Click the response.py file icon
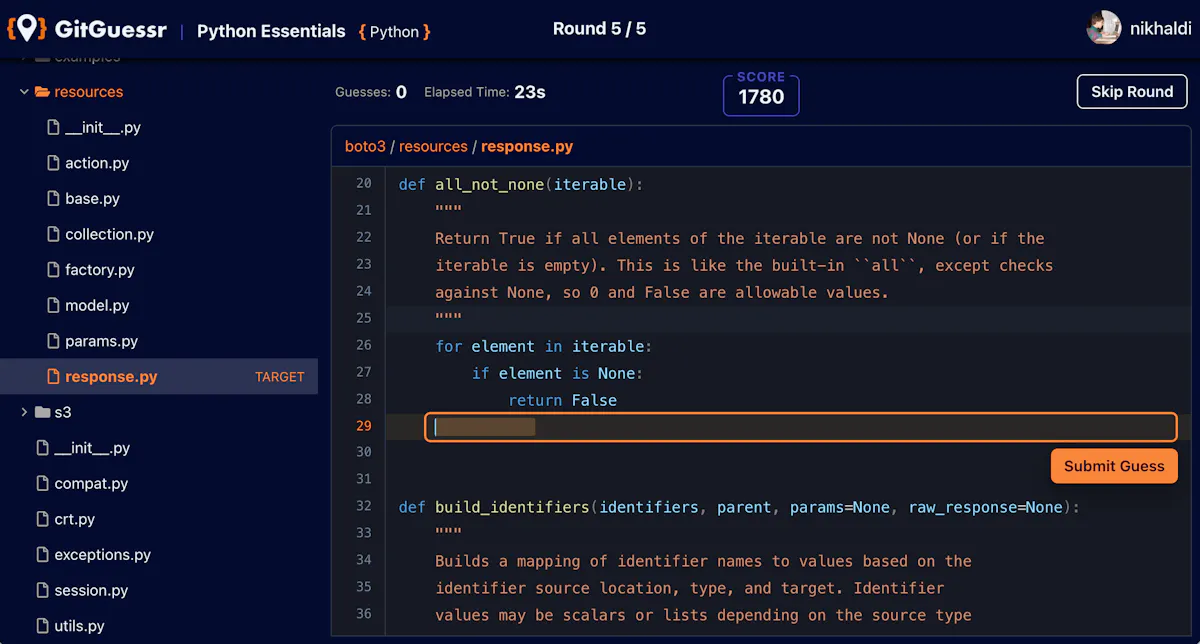 [x=55, y=377]
